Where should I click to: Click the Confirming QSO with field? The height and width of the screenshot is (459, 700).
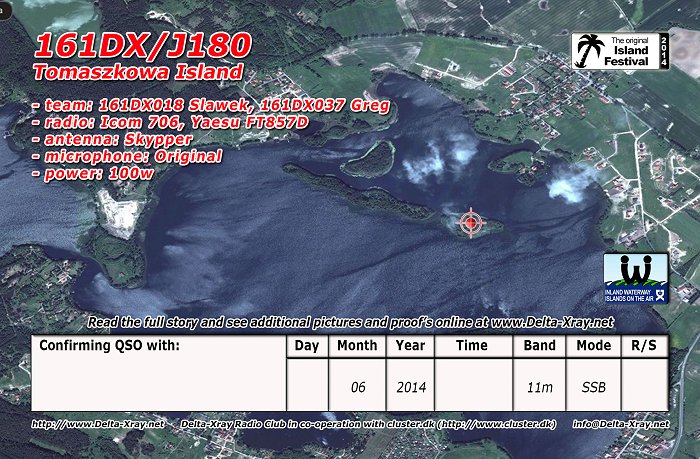pyautogui.click(x=158, y=373)
